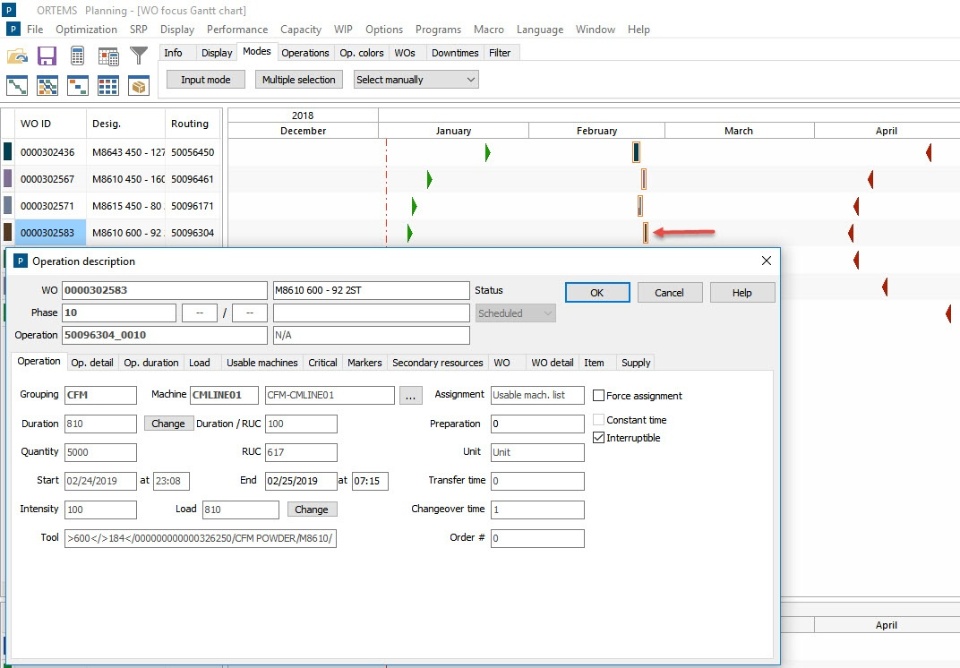Click the Help button in dialog

pyautogui.click(x=741, y=293)
